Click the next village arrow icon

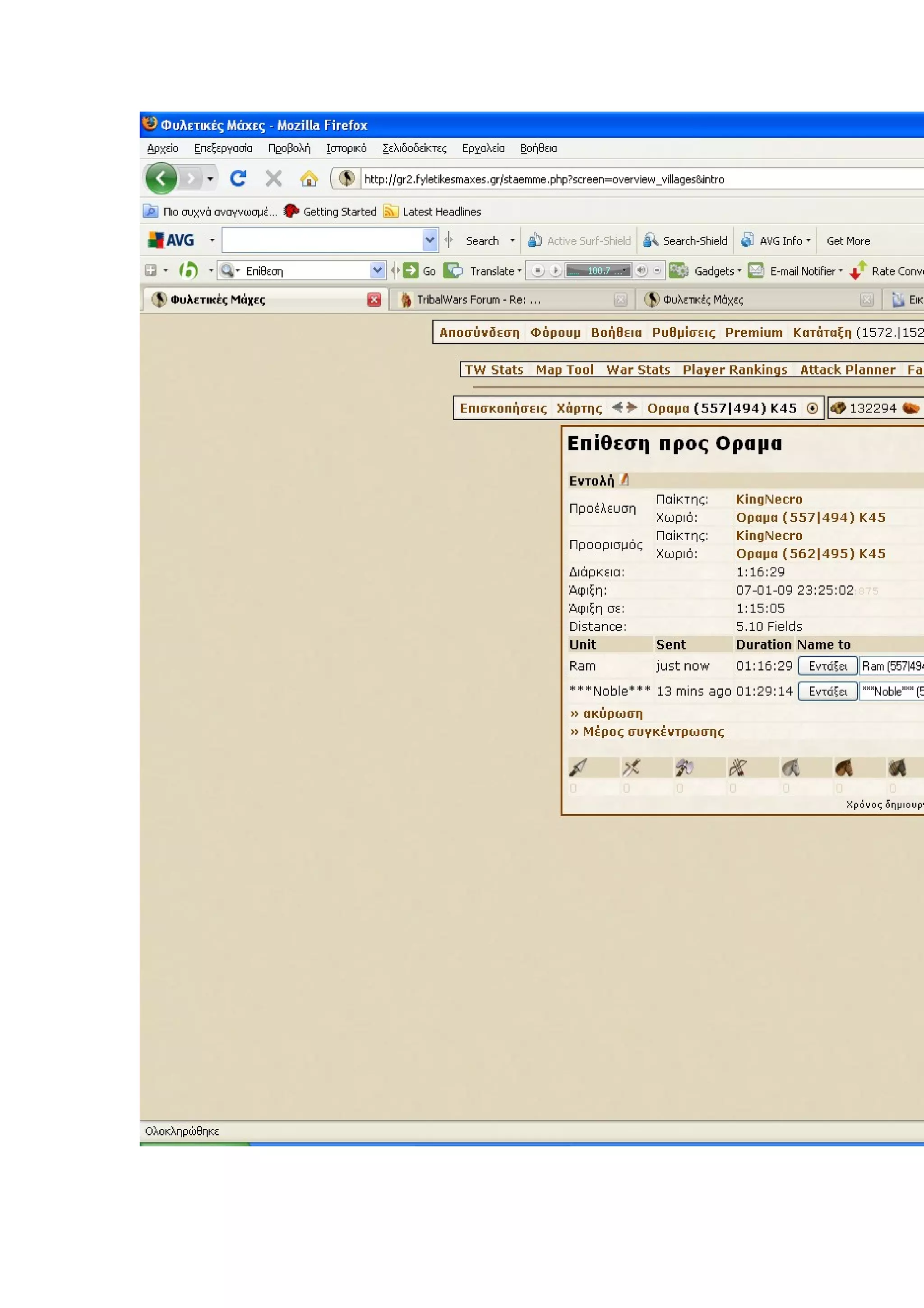[x=632, y=407]
